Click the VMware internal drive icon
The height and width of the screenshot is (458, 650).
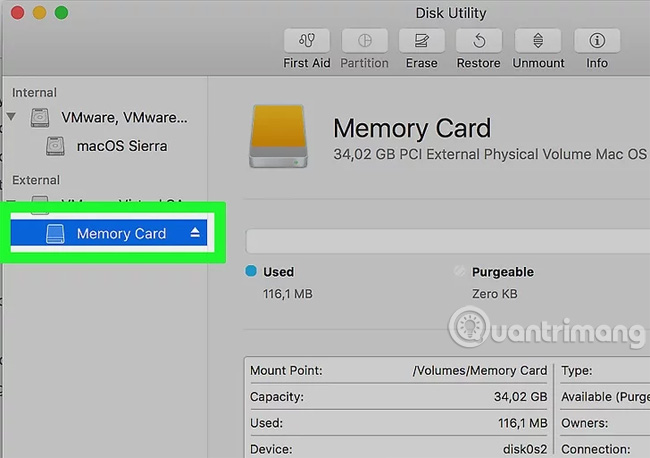[40, 118]
